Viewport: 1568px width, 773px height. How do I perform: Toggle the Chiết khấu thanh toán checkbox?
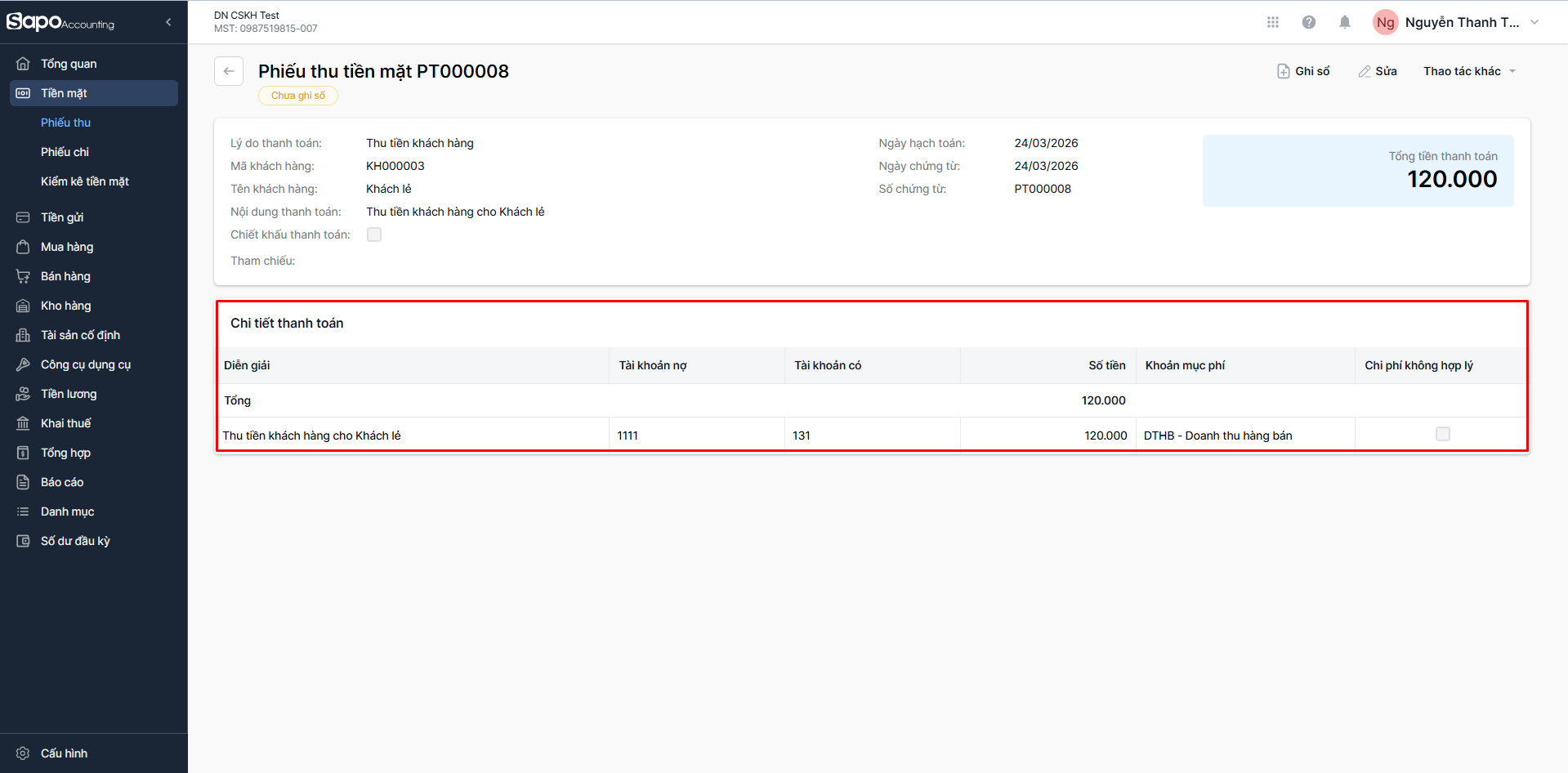(374, 235)
